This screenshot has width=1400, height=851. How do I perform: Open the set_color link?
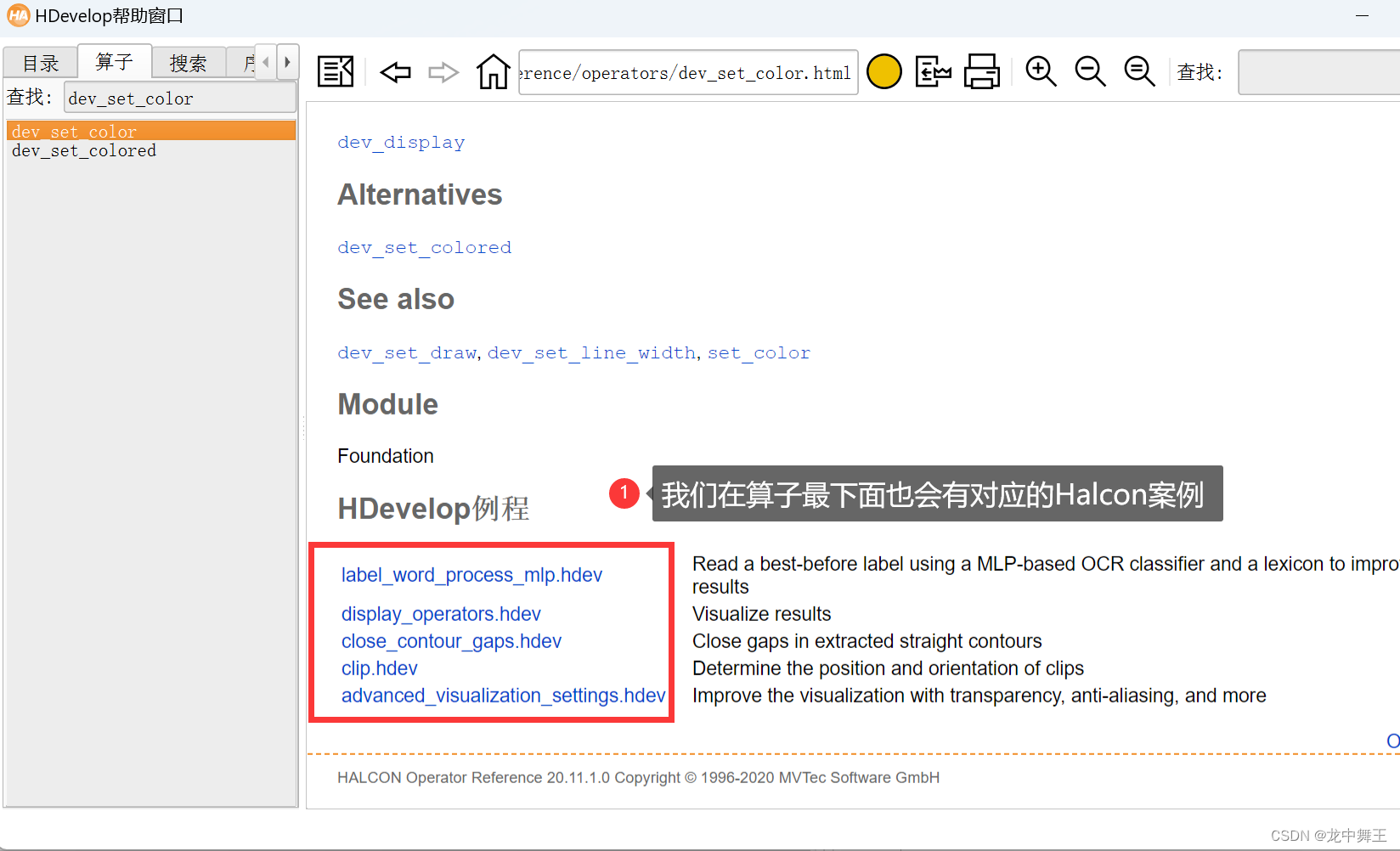click(759, 352)
